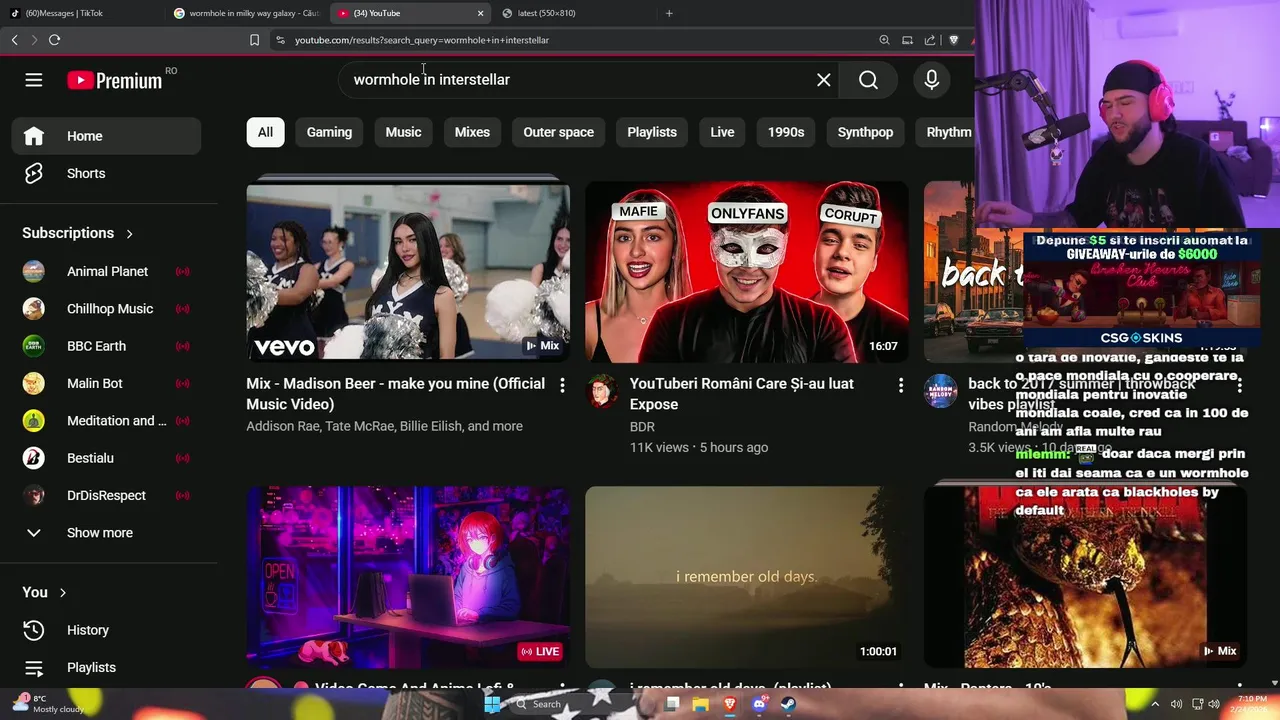Click the Animal Planet subscription label
Image resolution: width=1280 pixels, height=720 pixels.
point(107,272)
